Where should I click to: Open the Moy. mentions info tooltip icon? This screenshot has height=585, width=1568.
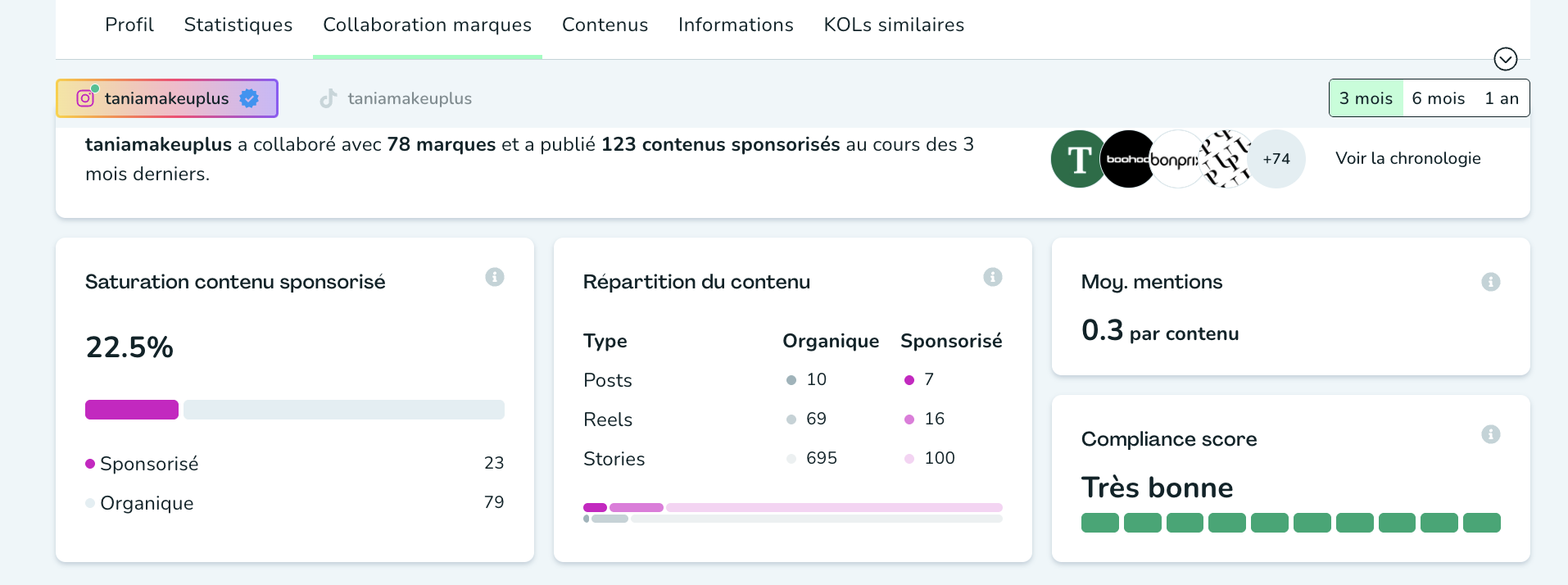(x=1490, y=282)
